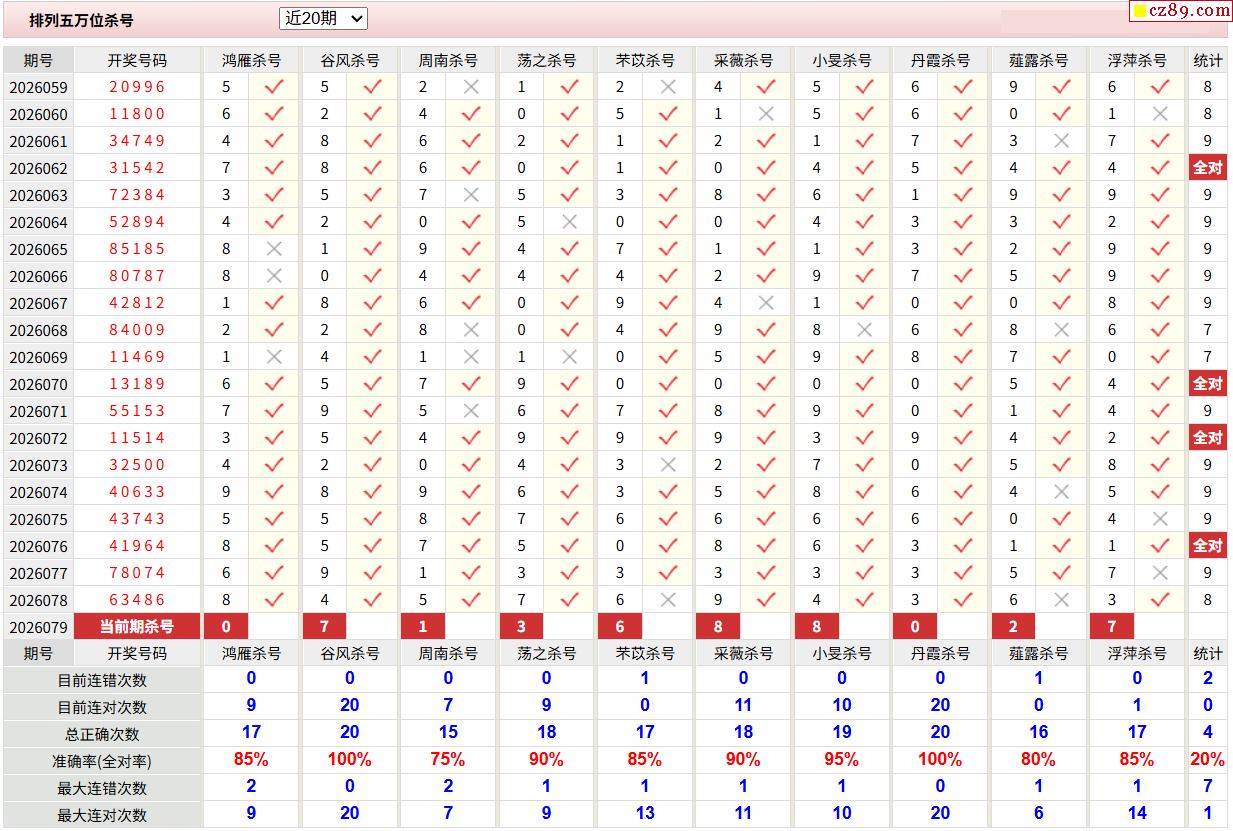
Task: Click the winning number 20996 in row 2026059
Action: coord(137,87)
